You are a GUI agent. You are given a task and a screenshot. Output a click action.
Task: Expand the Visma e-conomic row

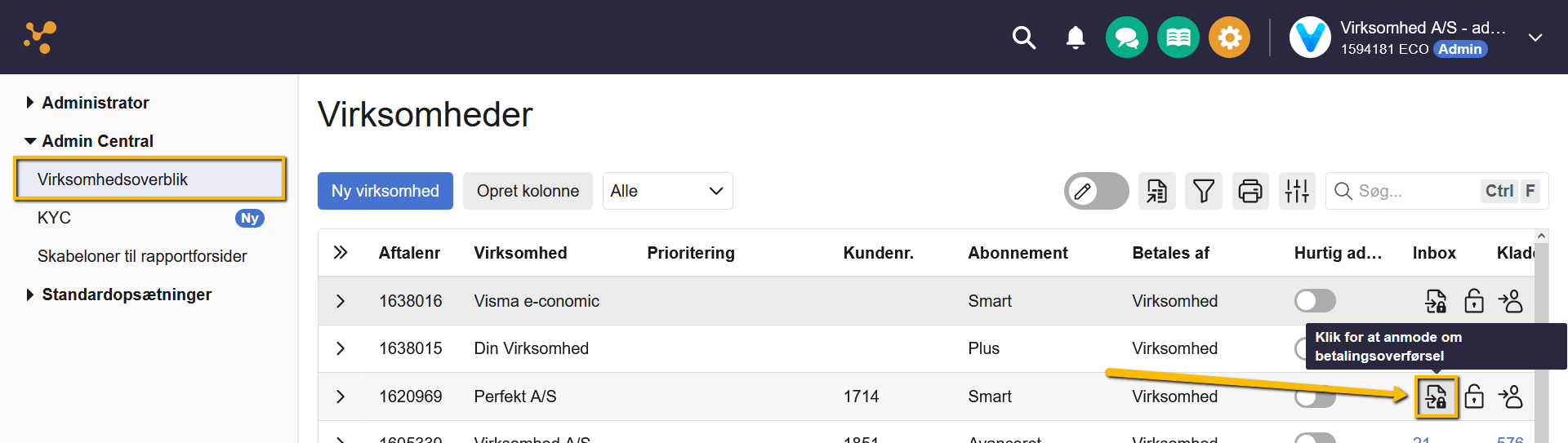(x=341, y=301)
